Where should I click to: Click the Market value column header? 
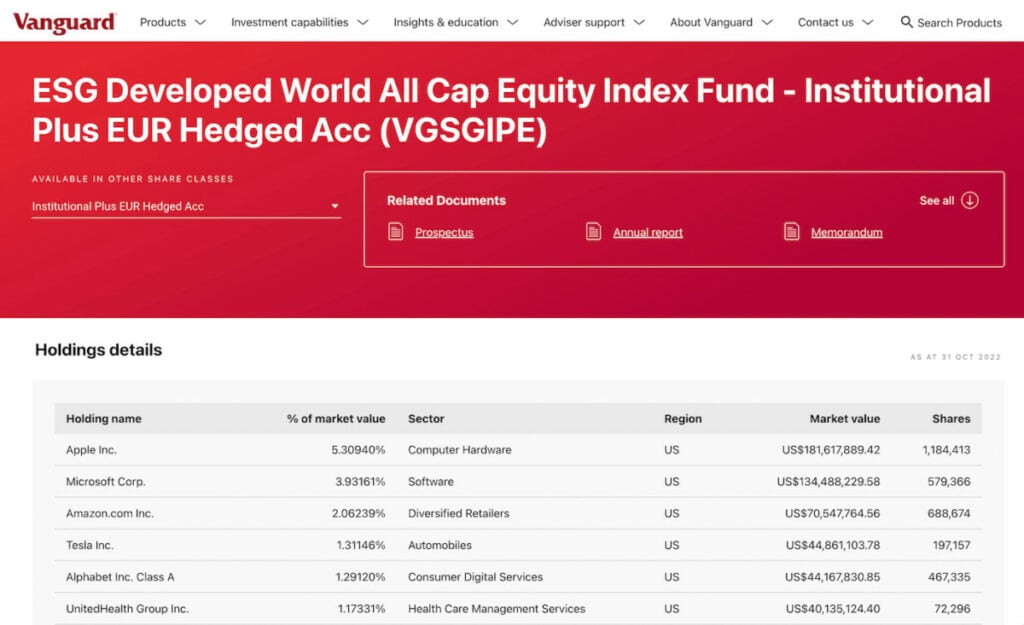[x=844, y=419]
